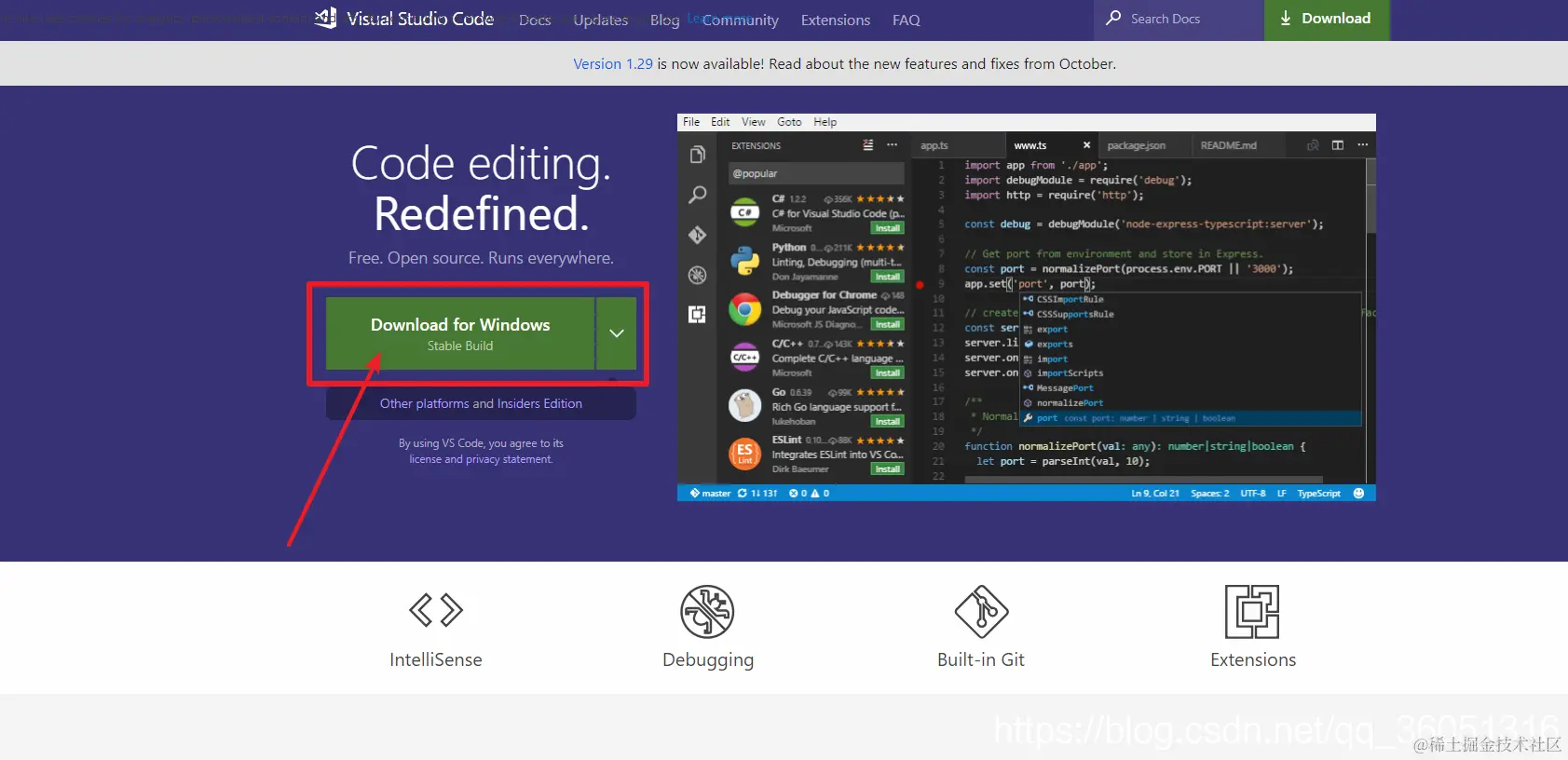The height and width of the screenshot is (760, 1568).
Task: Click the errors and warnings status indicator
Action: tap(809, 494)
